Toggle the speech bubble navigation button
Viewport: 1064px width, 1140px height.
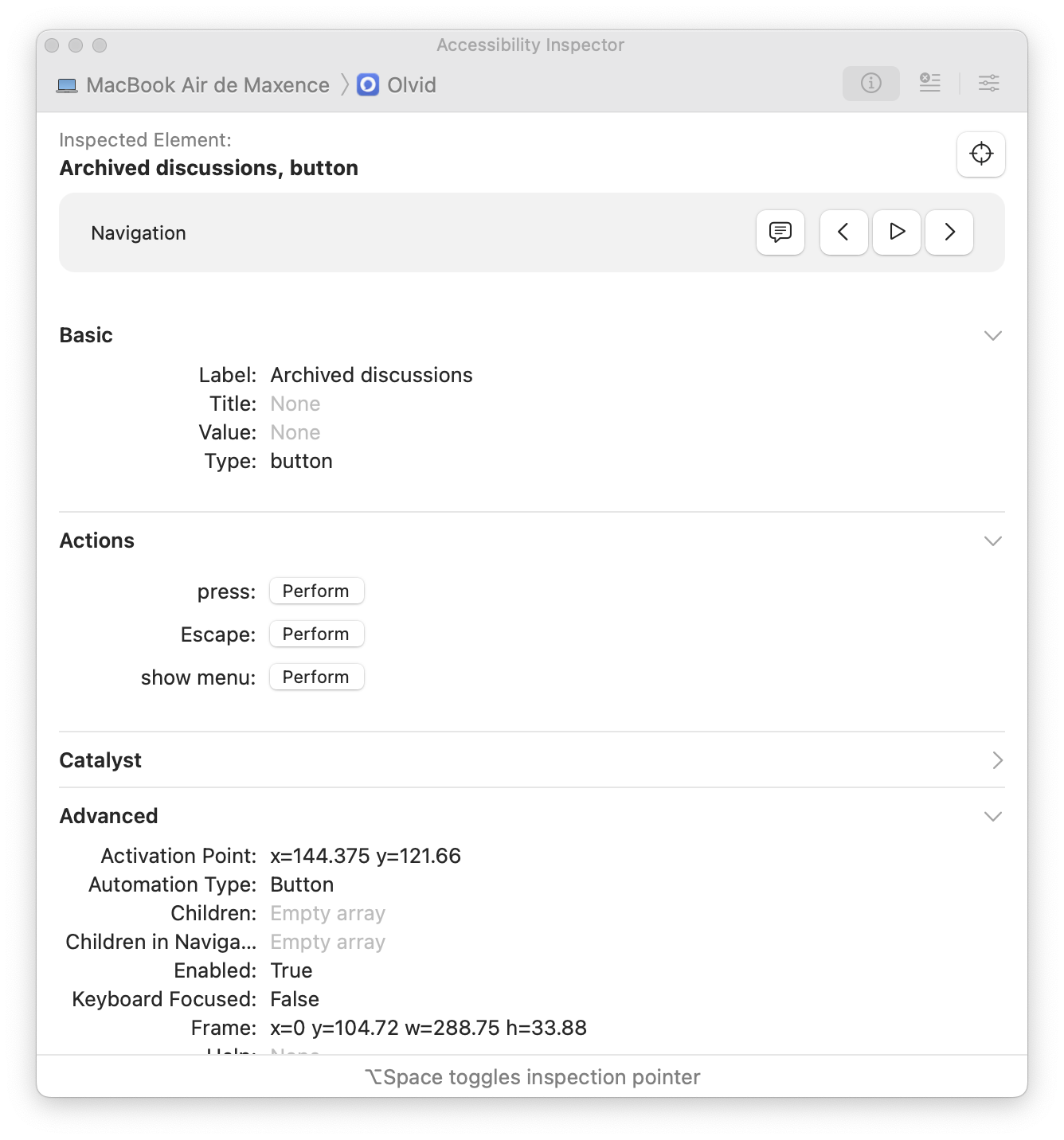(780, 232)
